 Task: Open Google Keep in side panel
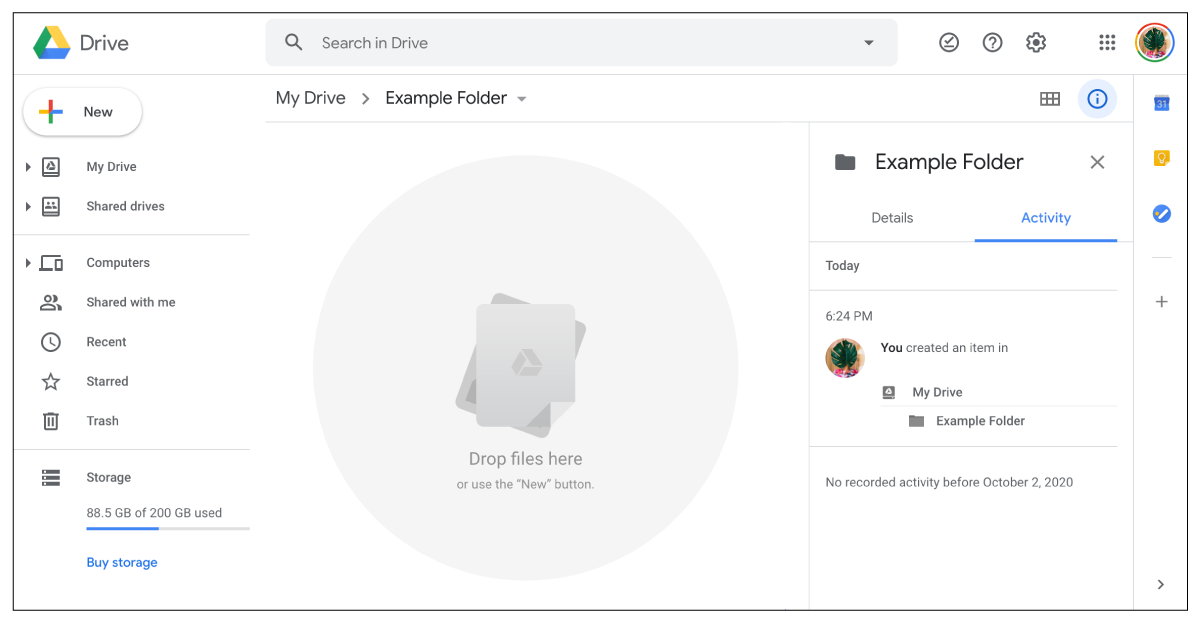(x=1161, y=158)
